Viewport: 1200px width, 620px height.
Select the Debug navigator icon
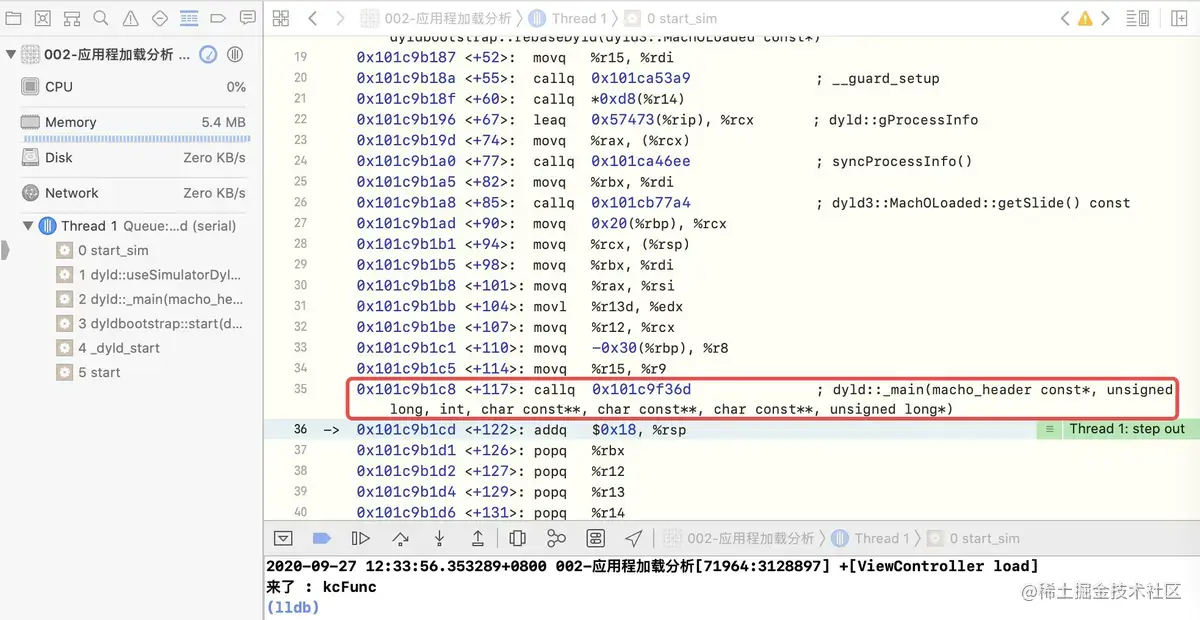coord(189,18)
